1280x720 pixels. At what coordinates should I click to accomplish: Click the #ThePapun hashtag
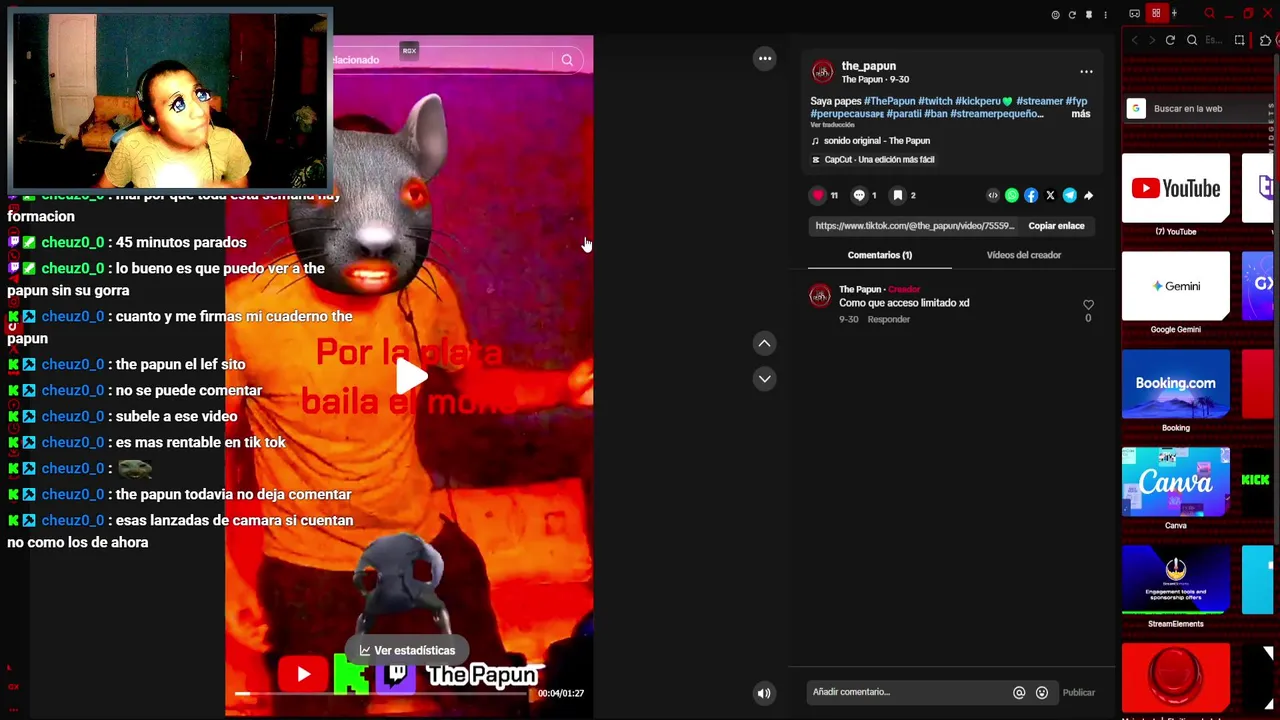(x=889, y=101)
